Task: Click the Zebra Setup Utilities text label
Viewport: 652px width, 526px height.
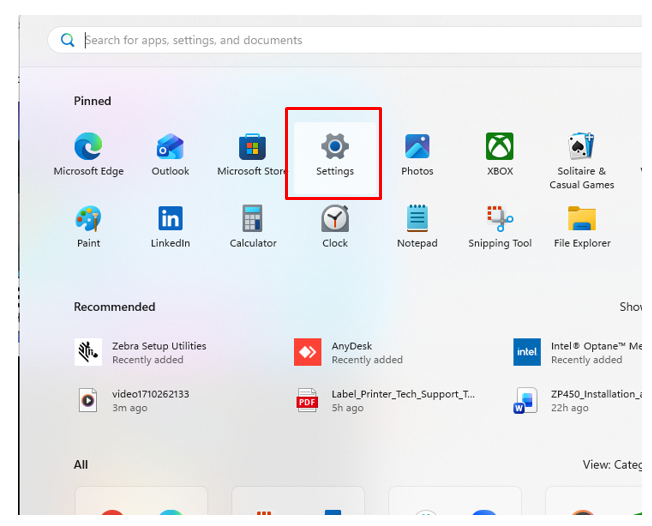Action: [159, 346]
